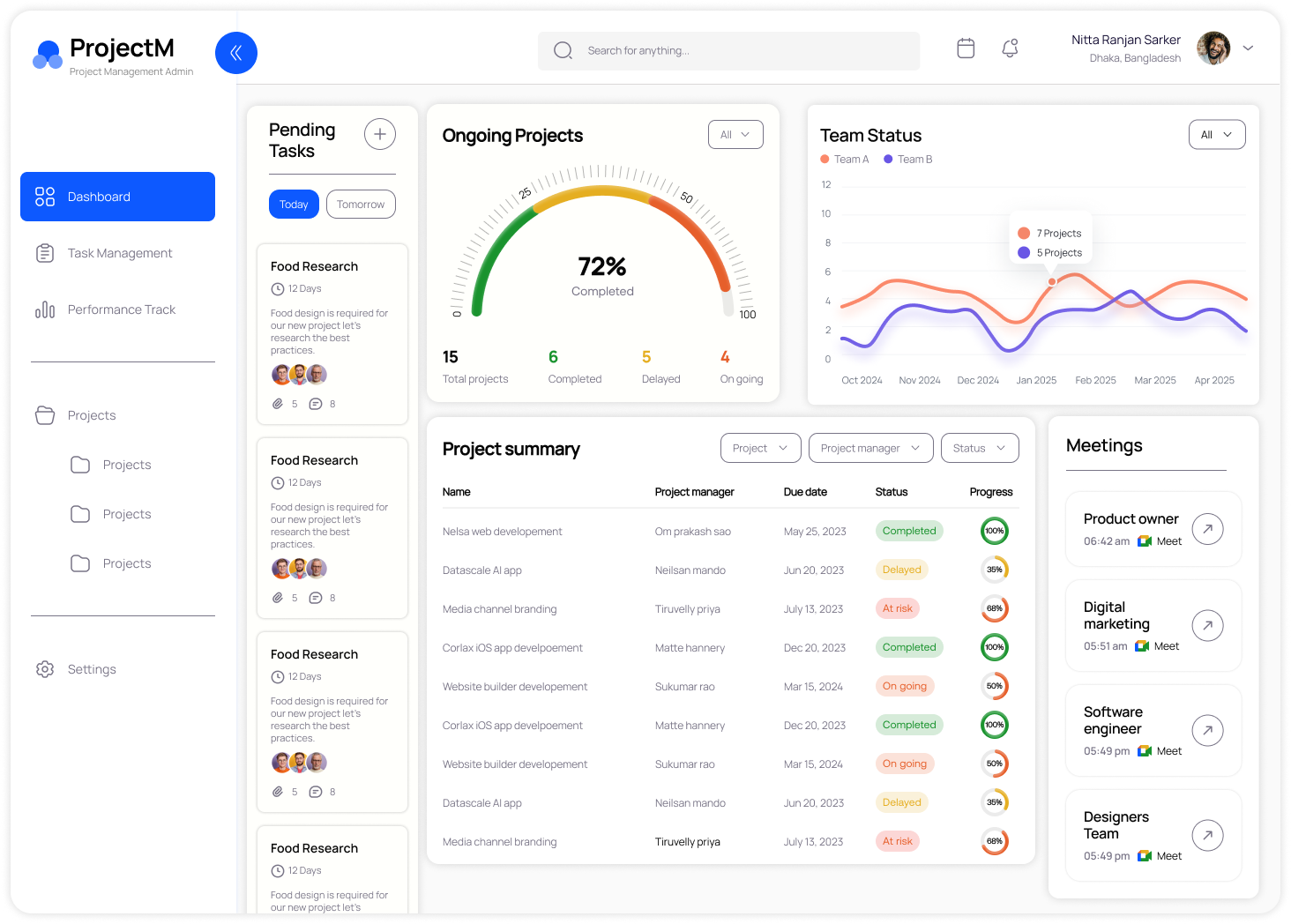Select Task Management in the sidebar
The height and width of the screenshot is (924, 1291).
coord(119,253)
